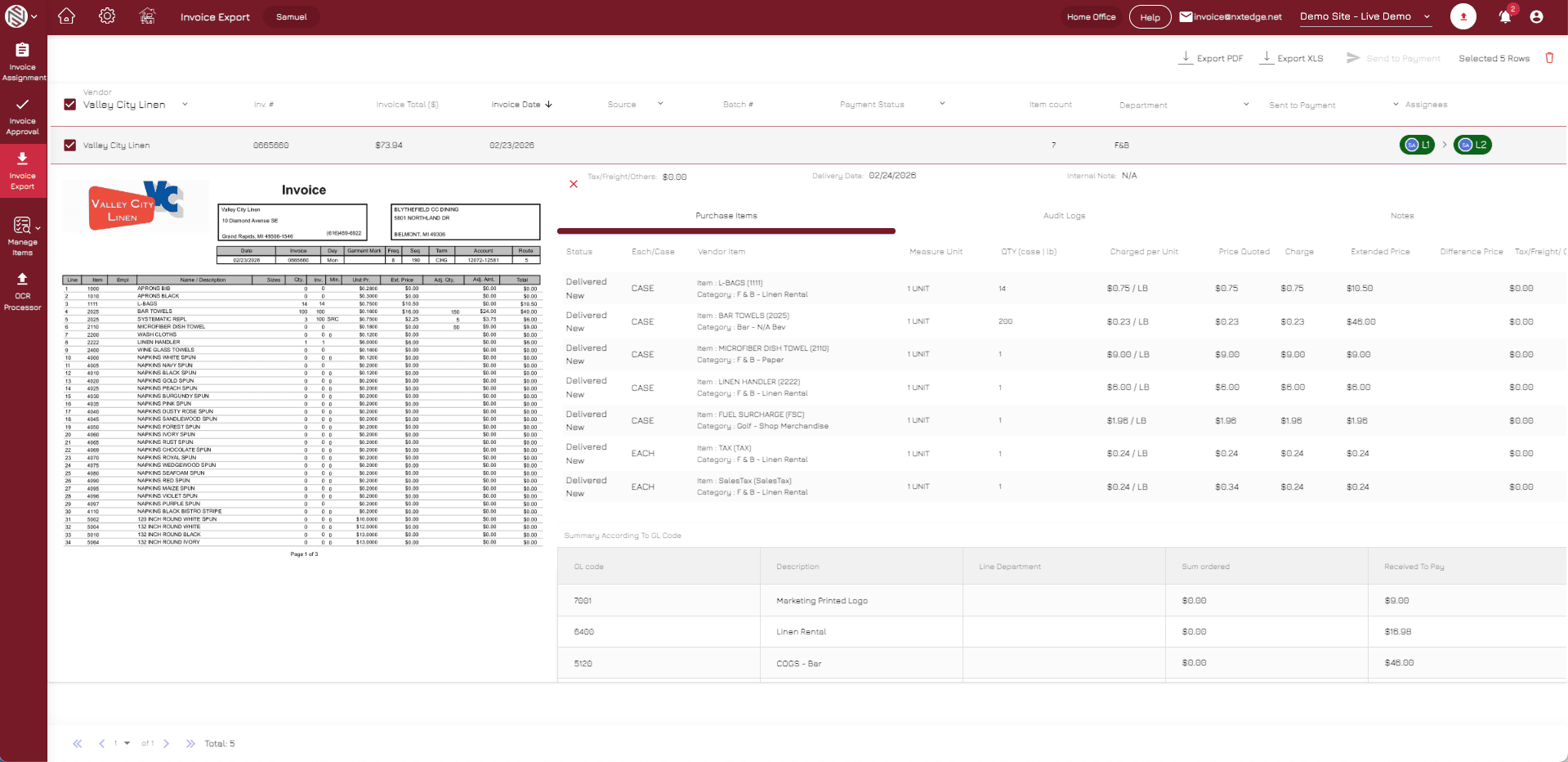The height and width of the screenshot is (762, 1568).
Task: Click the LINEN HANDLER [2222] purchase item
Action: click(748, 382)
